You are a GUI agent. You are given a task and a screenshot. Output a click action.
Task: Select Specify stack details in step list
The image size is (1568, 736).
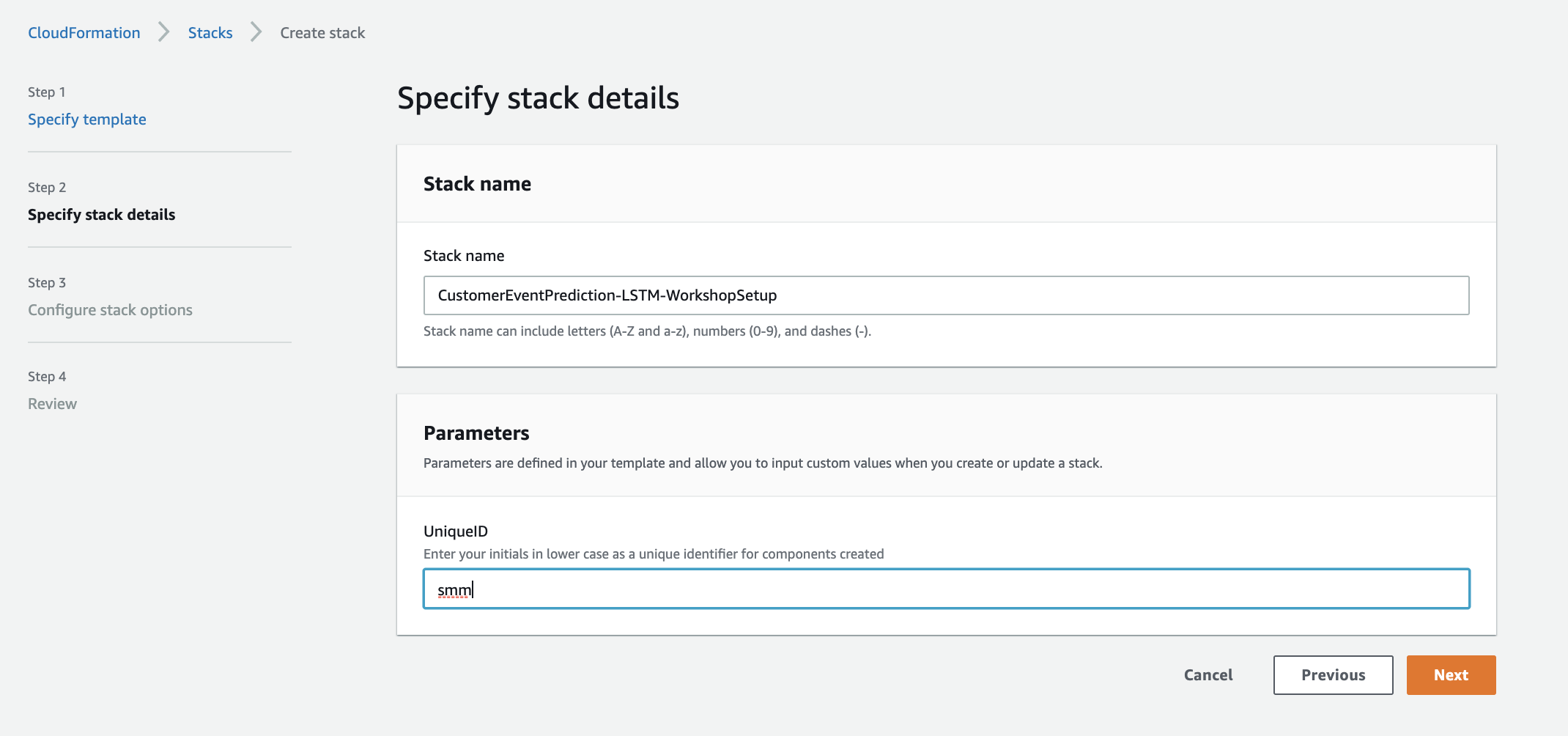click(x=101, y=215)
